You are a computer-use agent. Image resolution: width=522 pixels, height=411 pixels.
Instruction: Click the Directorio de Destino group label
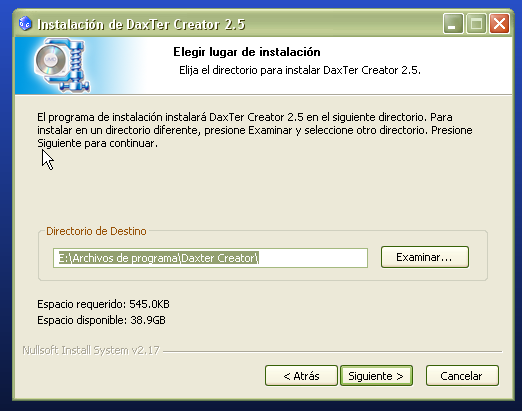click(96, 231)
